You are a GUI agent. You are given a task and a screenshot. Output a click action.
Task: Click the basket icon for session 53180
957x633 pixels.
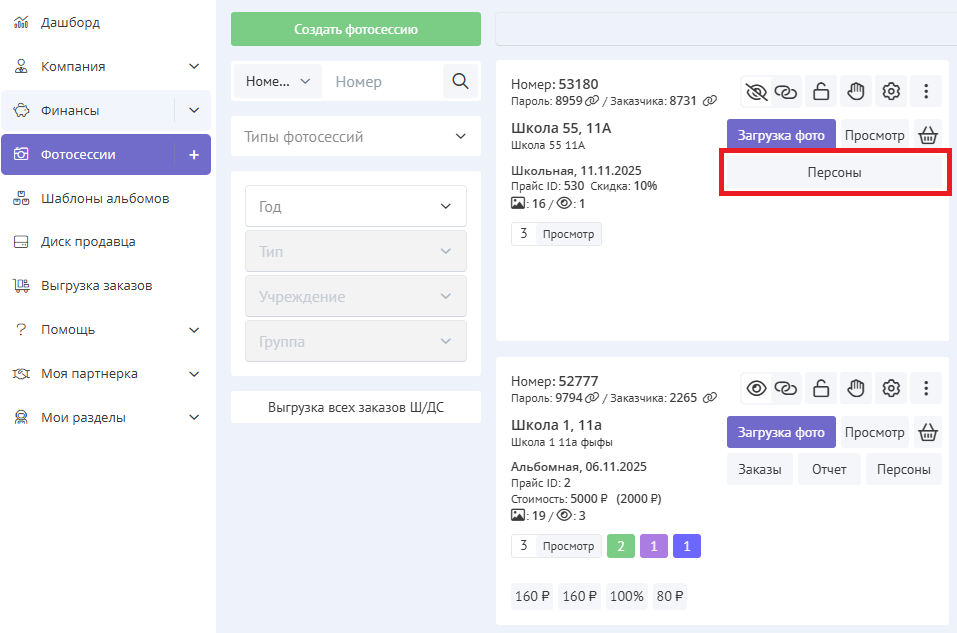point(927,135)
